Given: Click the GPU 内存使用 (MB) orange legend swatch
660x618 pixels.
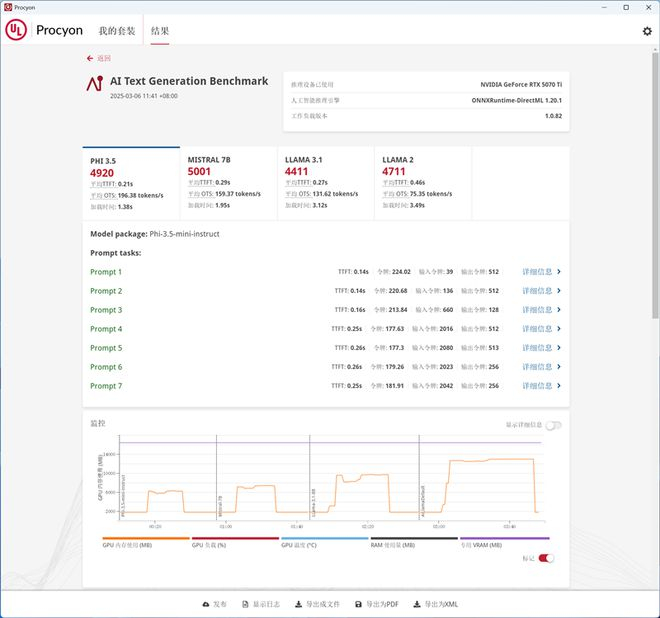Looking at the screenshot, I should click(x=132, y=538).
